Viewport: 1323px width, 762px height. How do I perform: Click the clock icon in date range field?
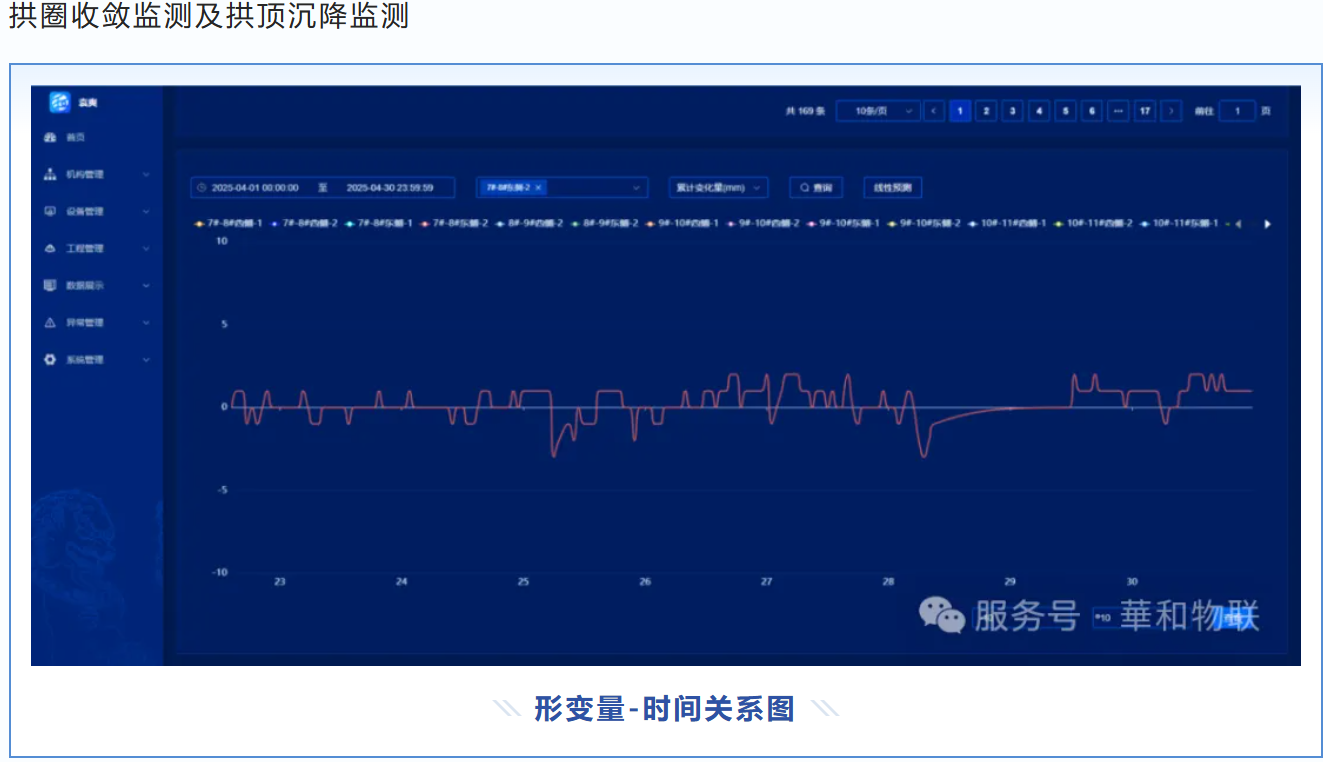pos(202,187)
